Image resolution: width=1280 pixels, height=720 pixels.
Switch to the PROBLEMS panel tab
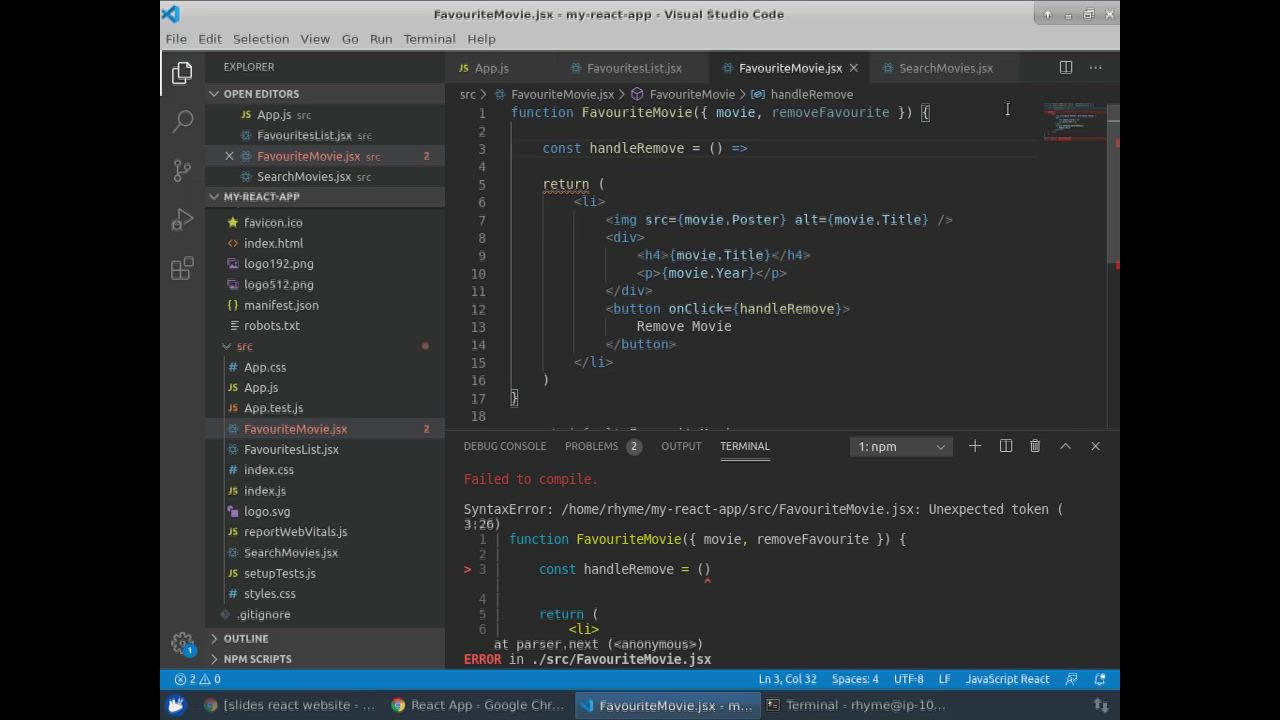point(591,446)
